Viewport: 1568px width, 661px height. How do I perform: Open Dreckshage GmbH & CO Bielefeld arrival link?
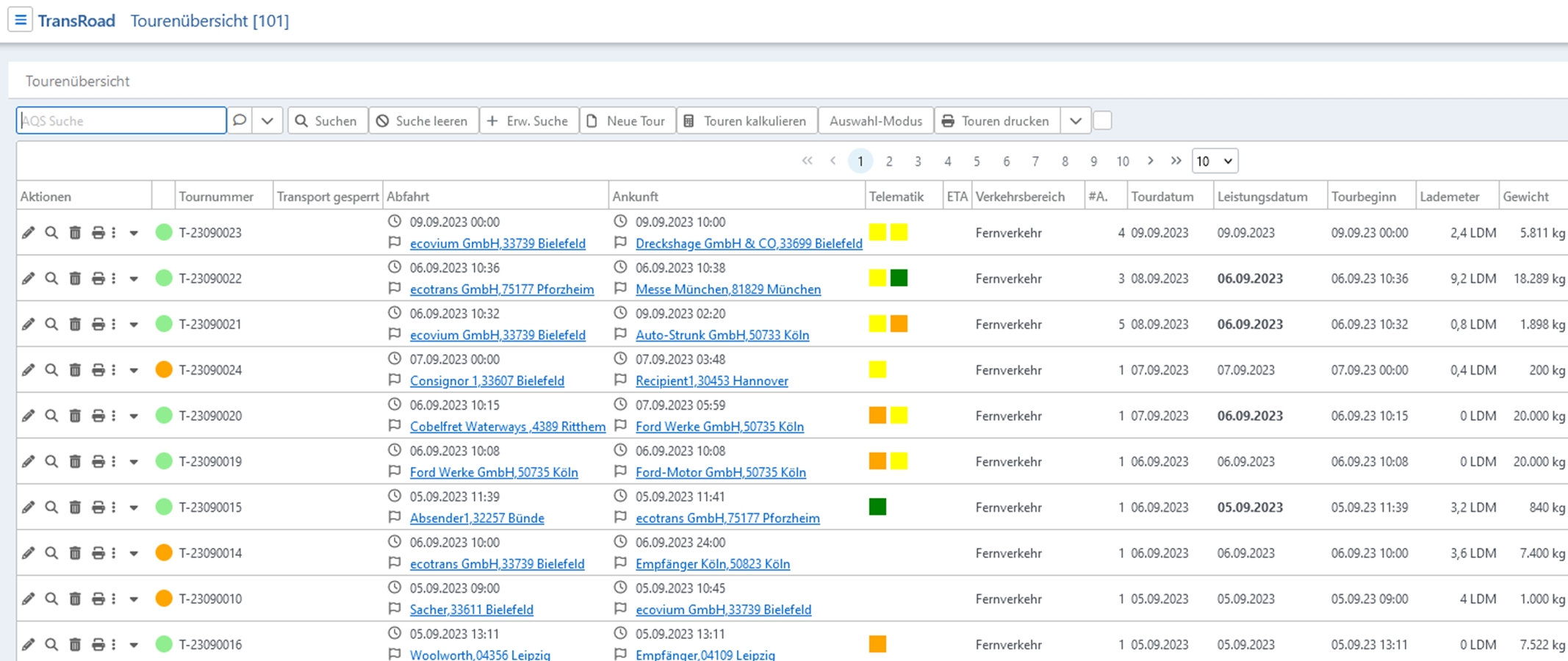click(x=749, y=243)
